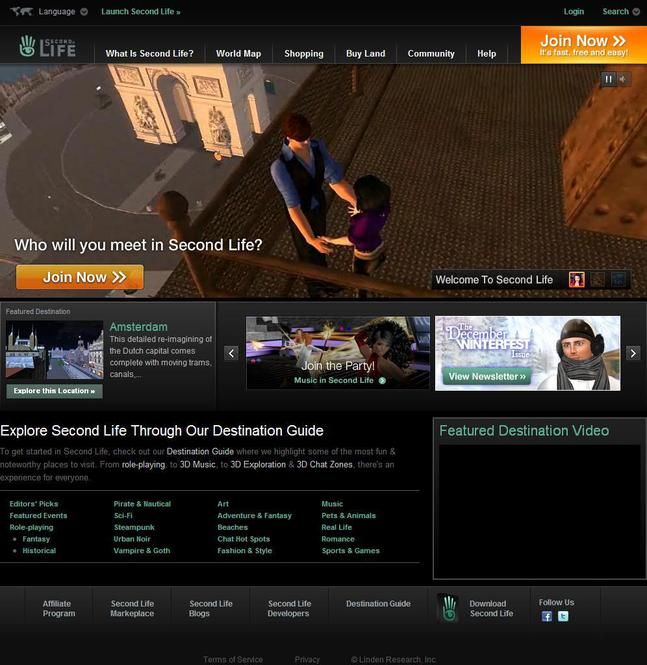
Task: Open Vampire & Goth category
Action: pos(142,550)
